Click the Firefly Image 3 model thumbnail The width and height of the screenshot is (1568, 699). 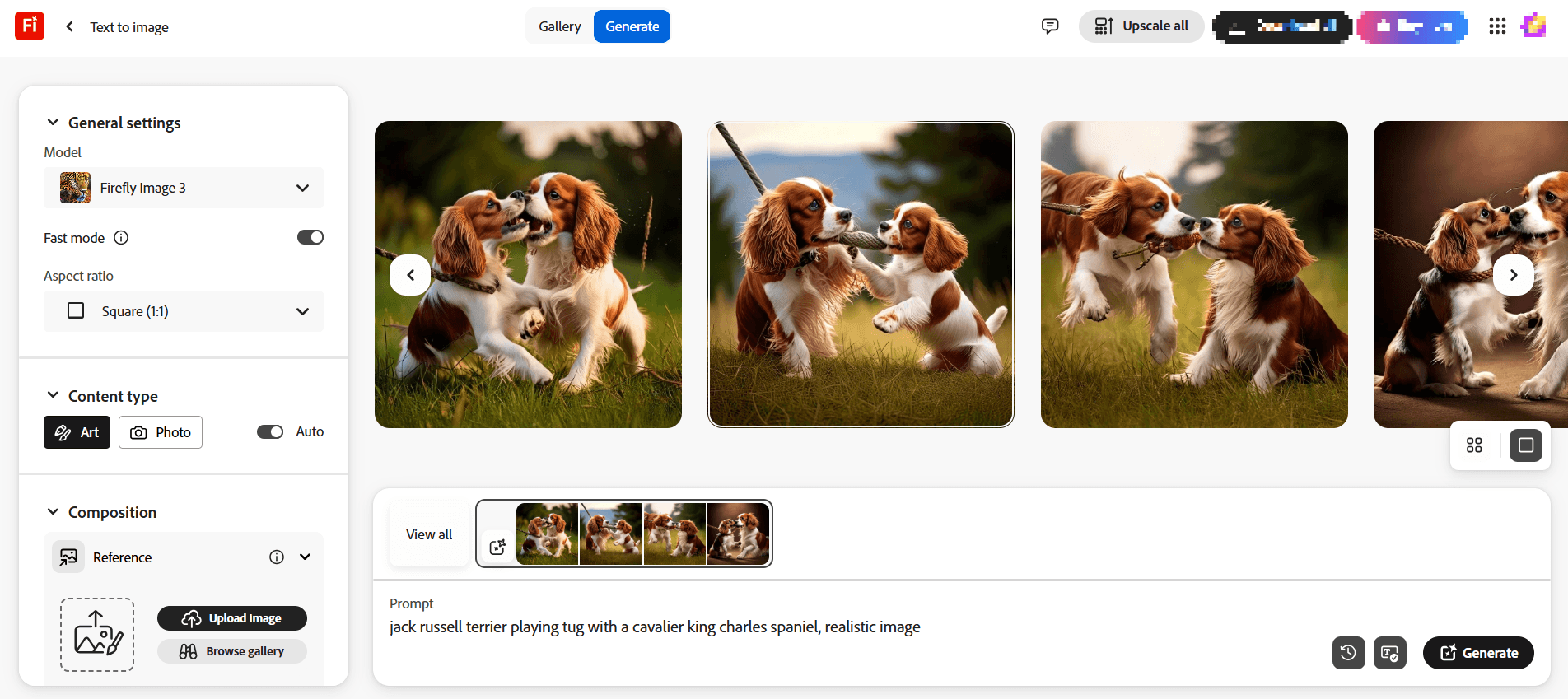(x=75, y=188)
